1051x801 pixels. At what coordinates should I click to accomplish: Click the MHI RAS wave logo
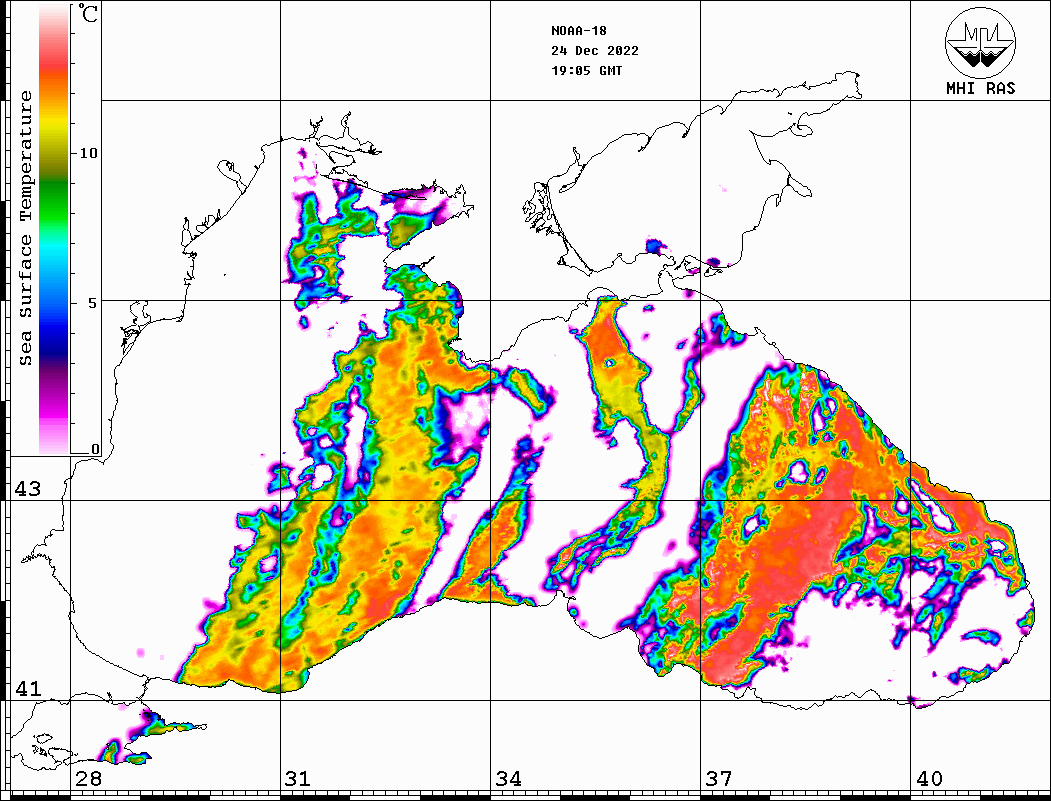pyautogui.click(x=980, y=42)
